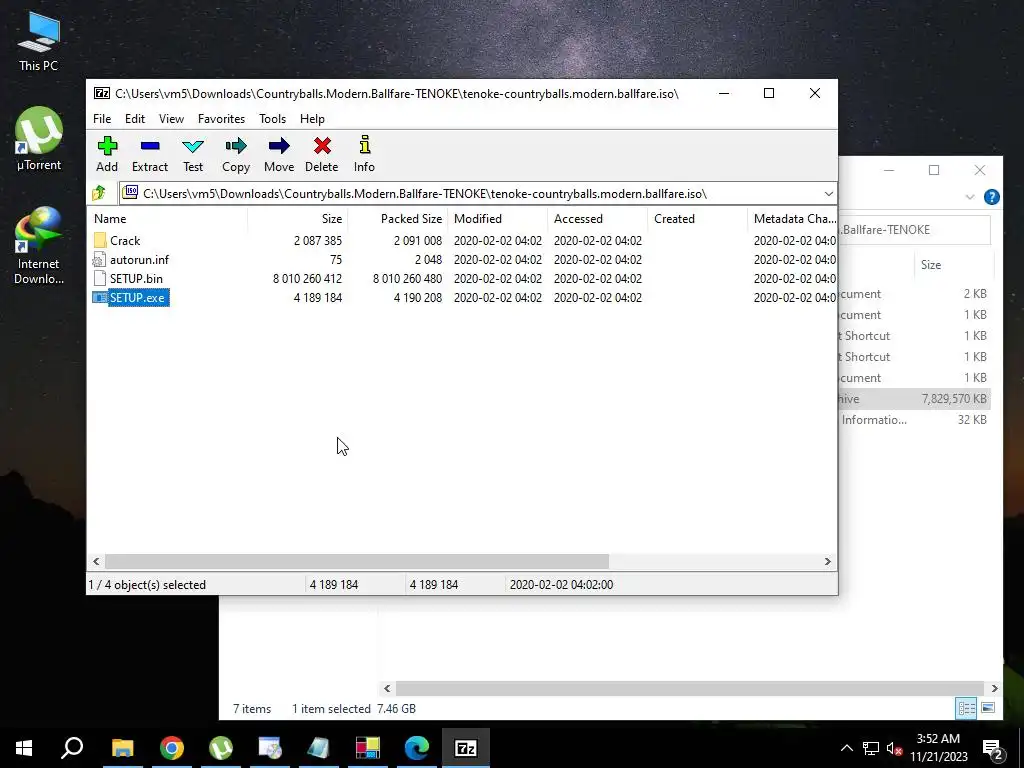Expand the Explorer ribbon chevron
The image size is (1024, 768).
[x=970, y=197]
